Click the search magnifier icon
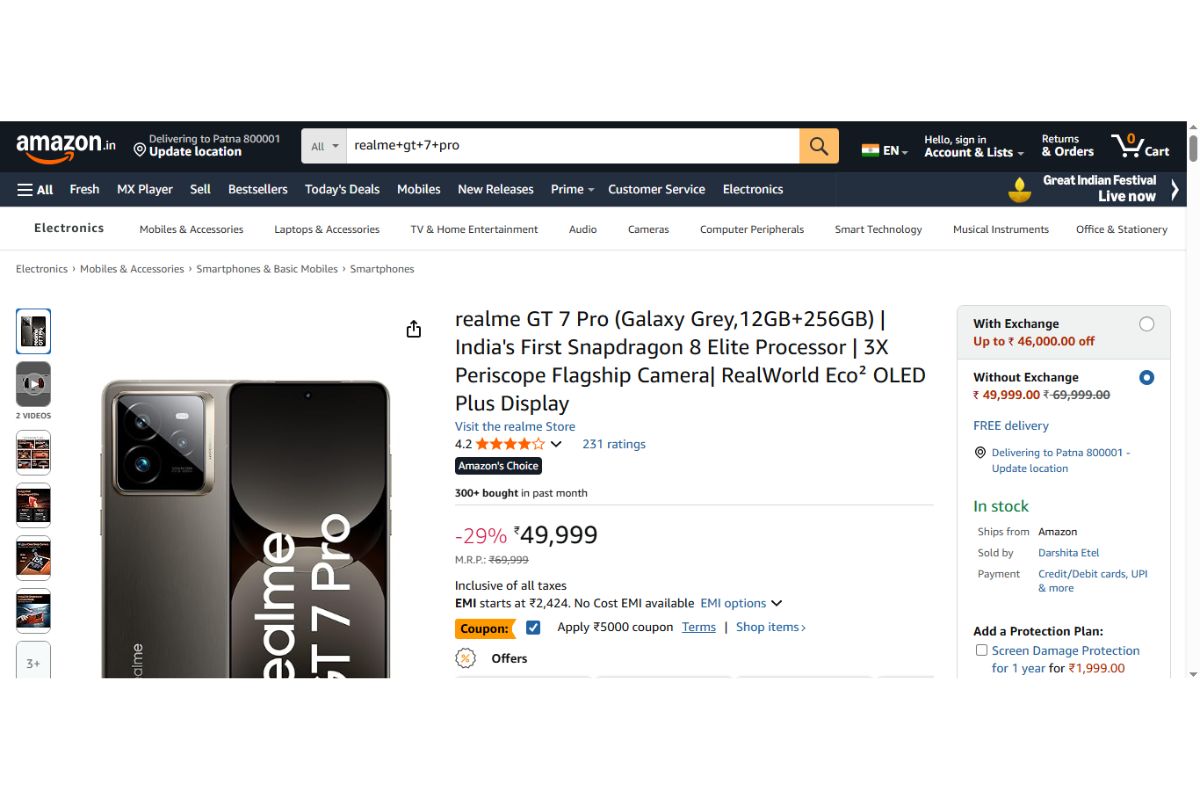This screenshot has width=1200, height=800. pos(818,145)
